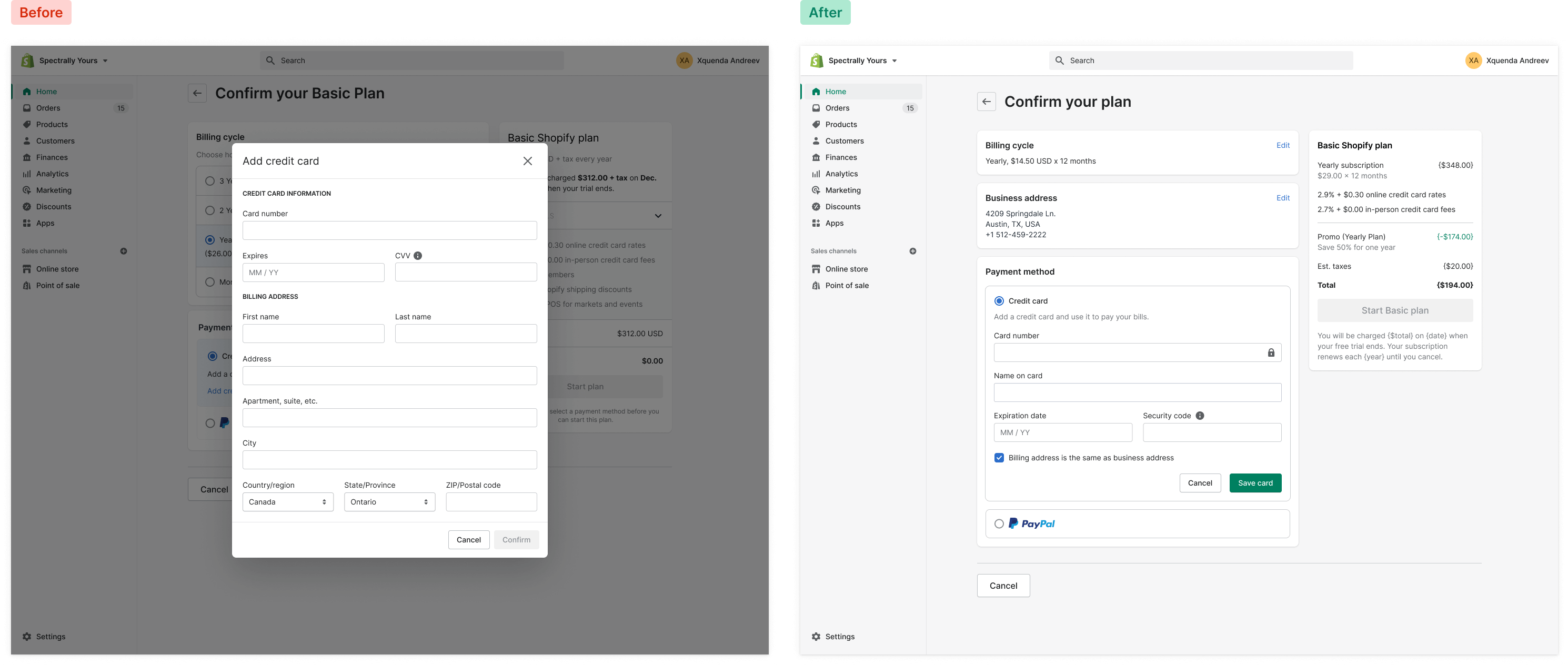Image resolution: width=1568 pixels, height=665 pixels.
Task: Click the CVV info icon in modal
Action: coord(418,256)
